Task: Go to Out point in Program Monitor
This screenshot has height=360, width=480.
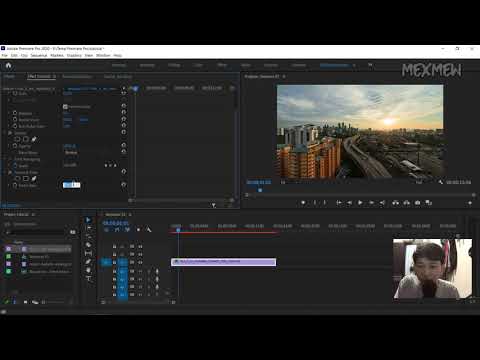Action: (382, 203)
